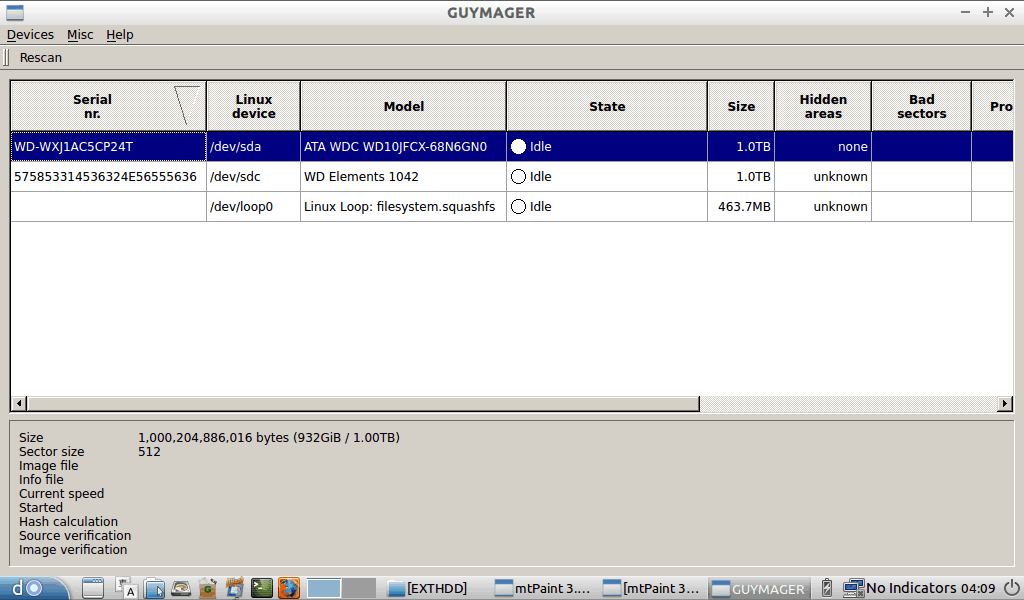Click the Bad sectors column header
1024x600 pixels.
[921, 106]
